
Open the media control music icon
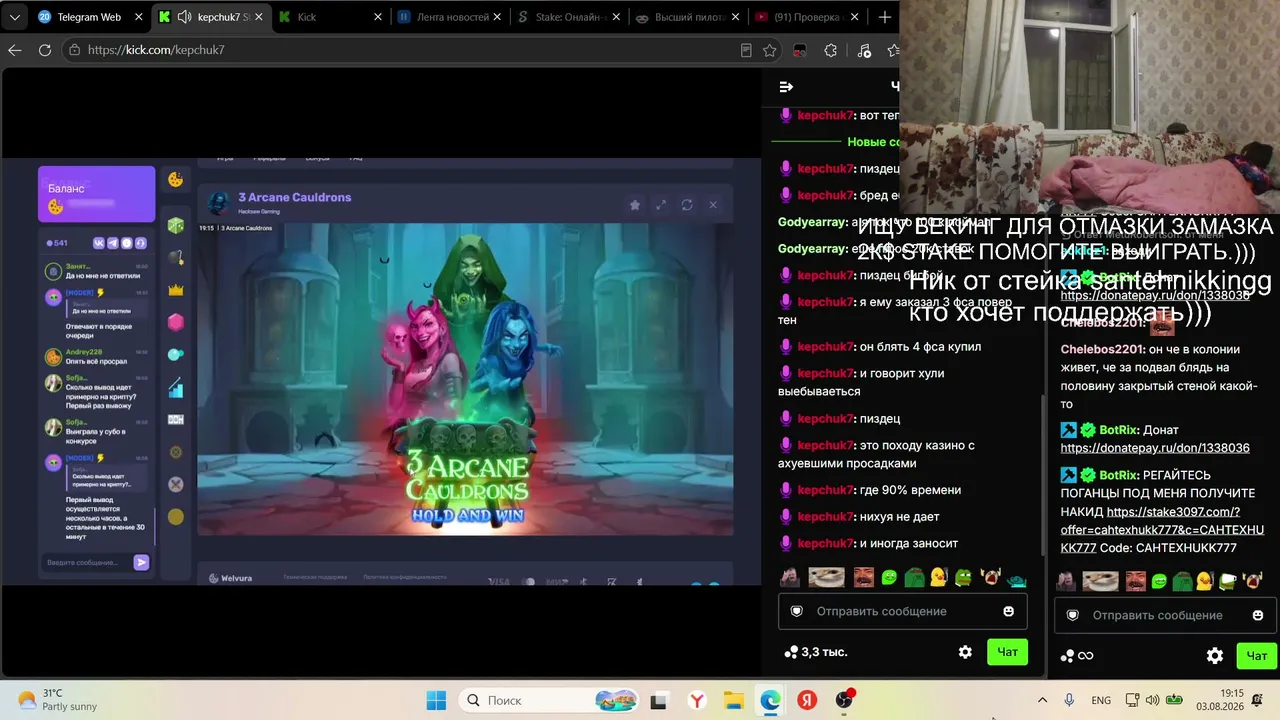coord(865,50)
